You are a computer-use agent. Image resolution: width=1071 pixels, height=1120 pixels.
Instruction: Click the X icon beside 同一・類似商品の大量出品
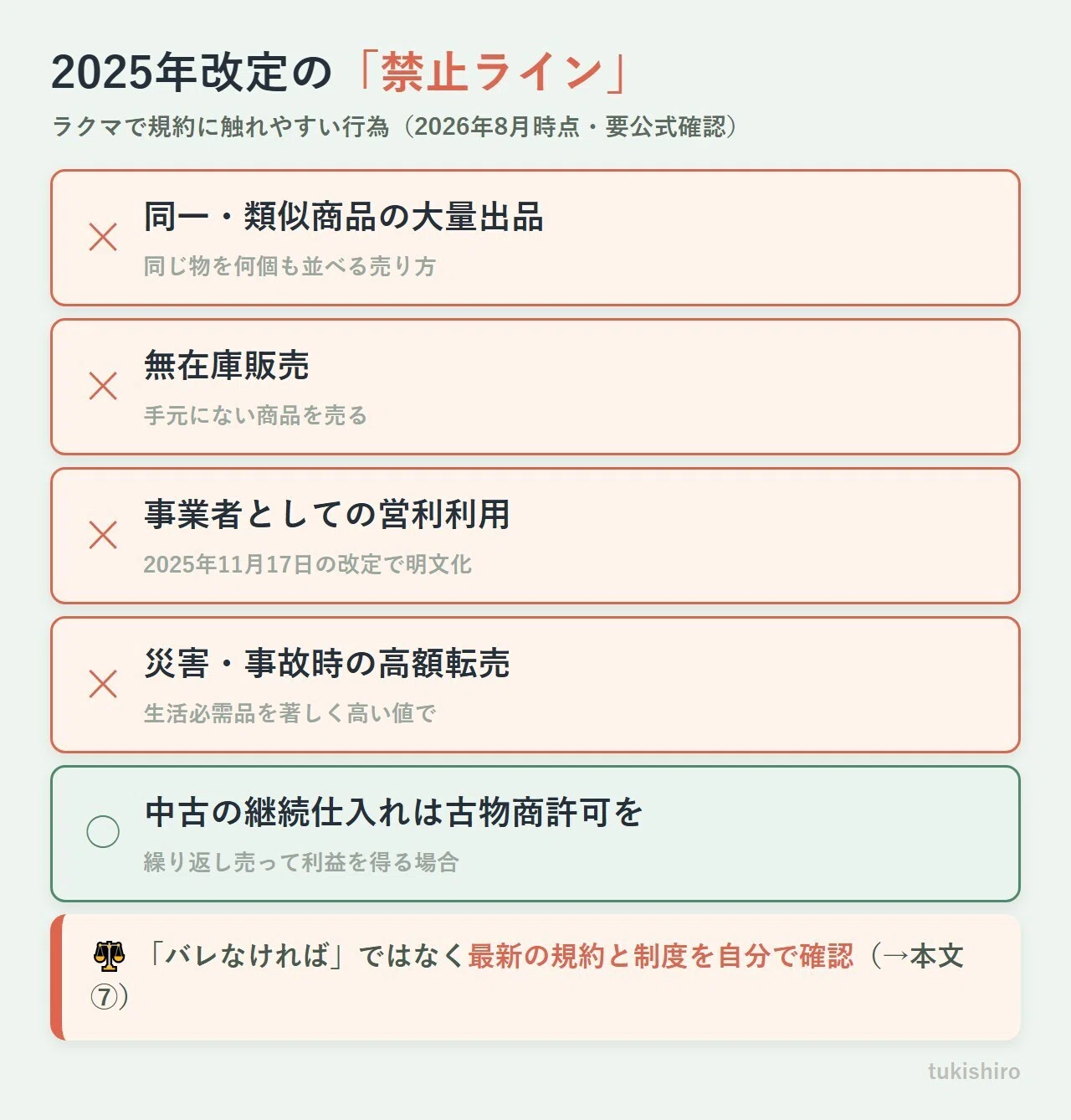pyautogui.click(x=103, y=238)
